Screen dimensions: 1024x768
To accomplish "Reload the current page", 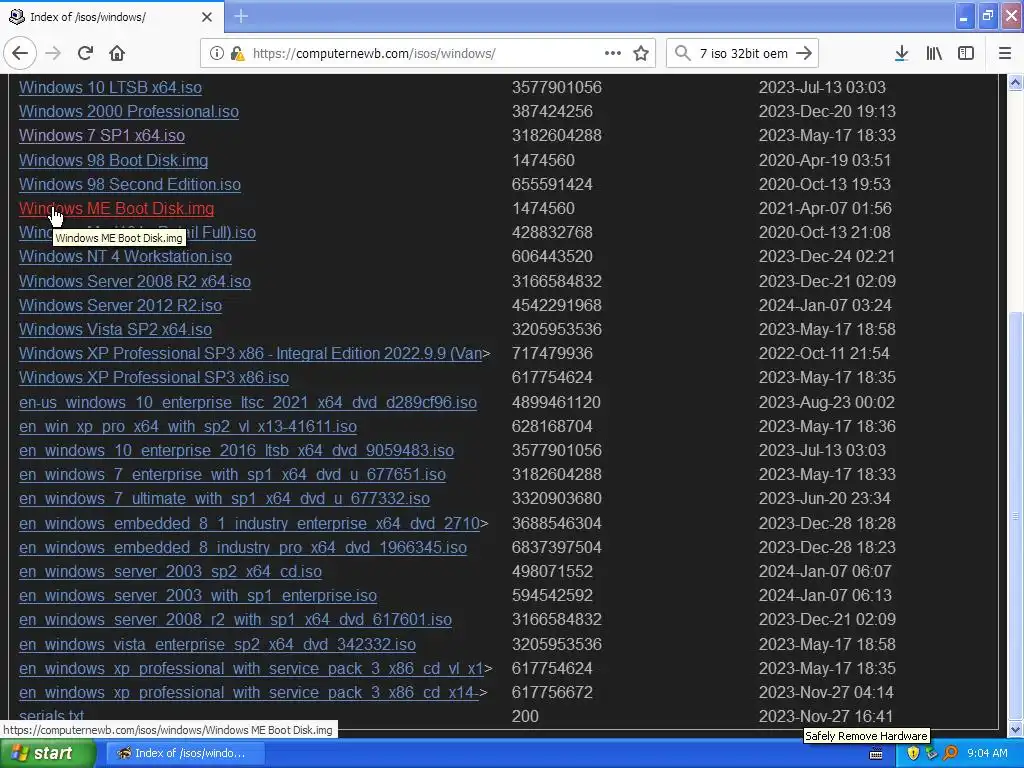I will click(85, 54).
